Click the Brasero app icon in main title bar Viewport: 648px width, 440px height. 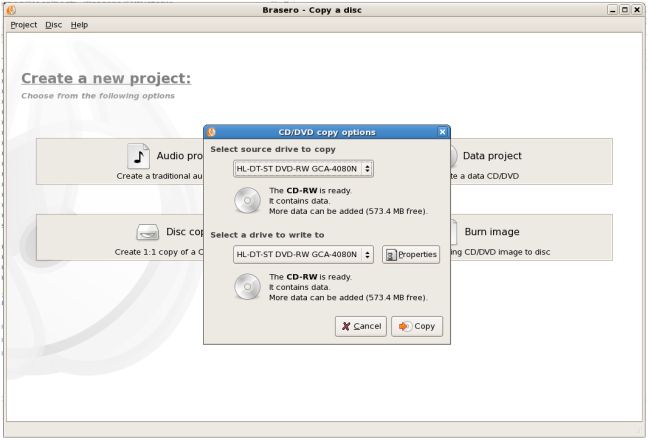[11, 9]
